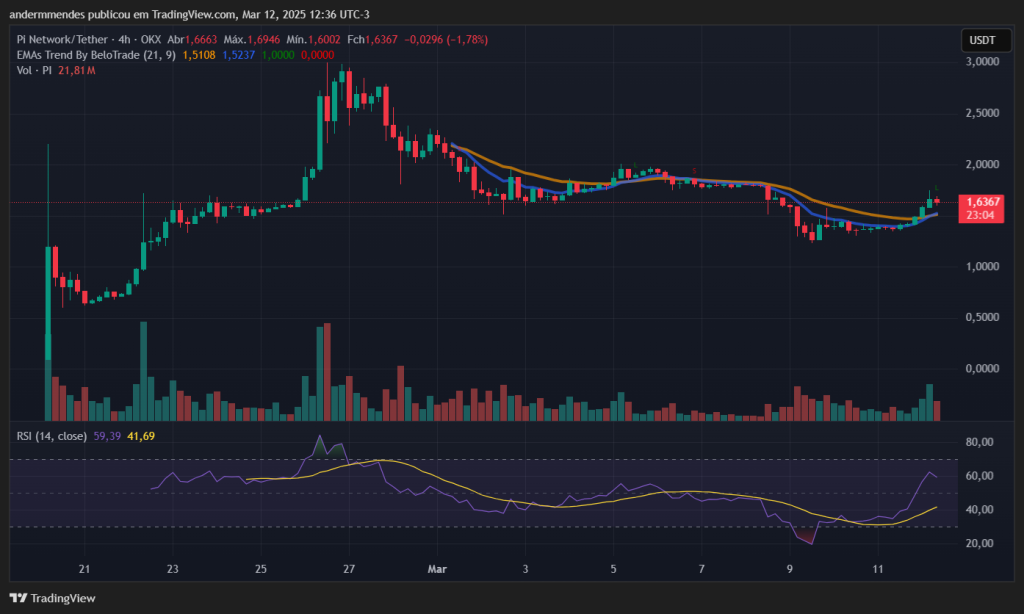This screenshot has height=614, width=1024.
Task: Click the publication header andermmendes publicou em TradingView.com
Action: (x=122, y=14)
